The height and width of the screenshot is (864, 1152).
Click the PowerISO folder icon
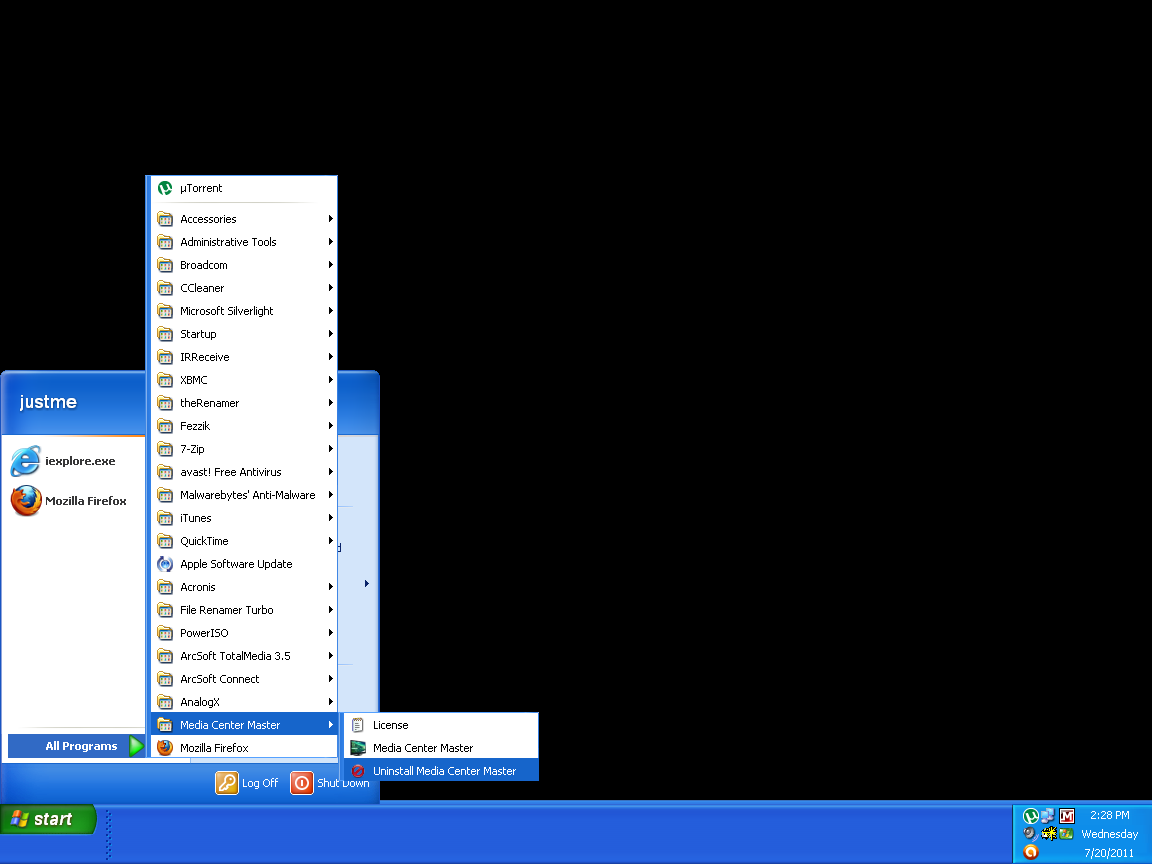[165, 633]
